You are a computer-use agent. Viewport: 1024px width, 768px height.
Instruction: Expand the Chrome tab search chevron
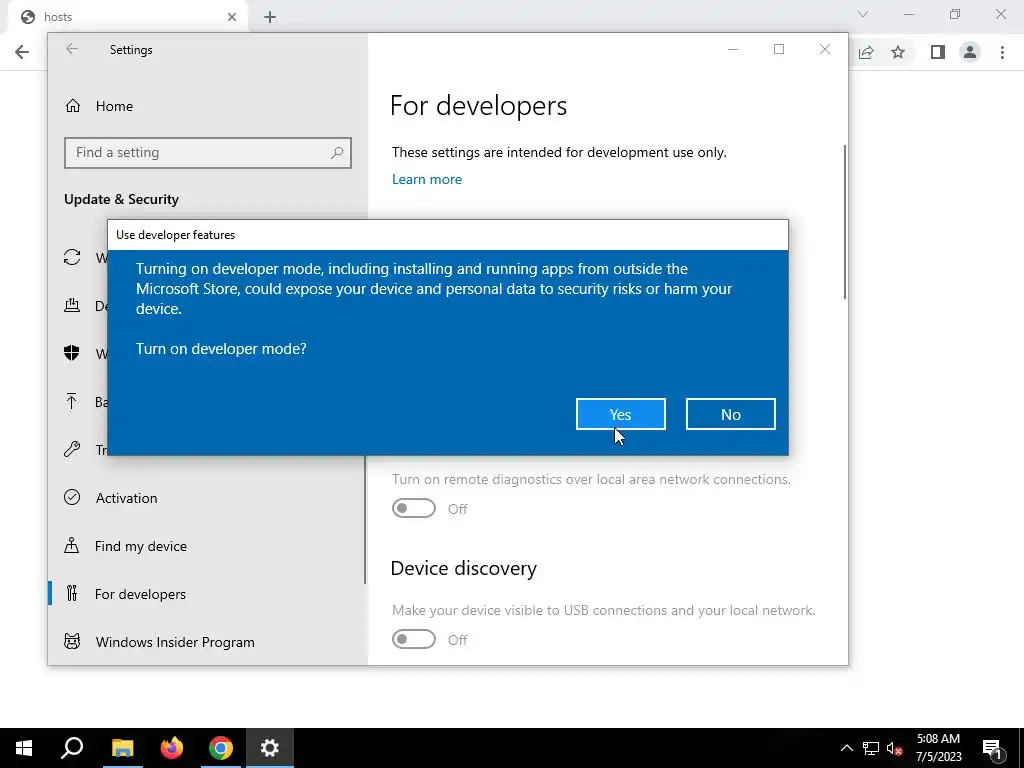tap(863, 14)
